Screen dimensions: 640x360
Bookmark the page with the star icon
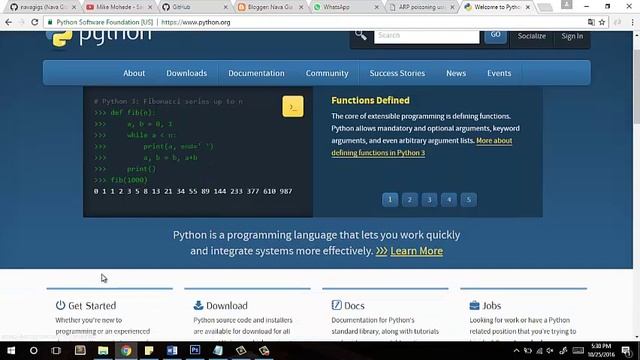tap(602, 22)
